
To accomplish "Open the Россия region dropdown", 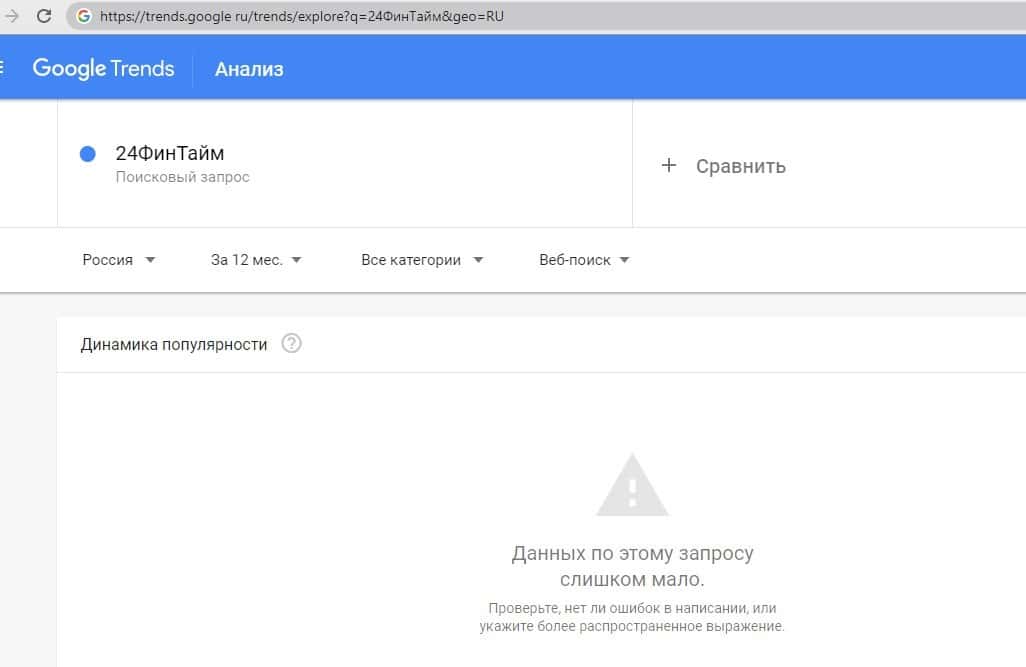I will click(119, 260).
